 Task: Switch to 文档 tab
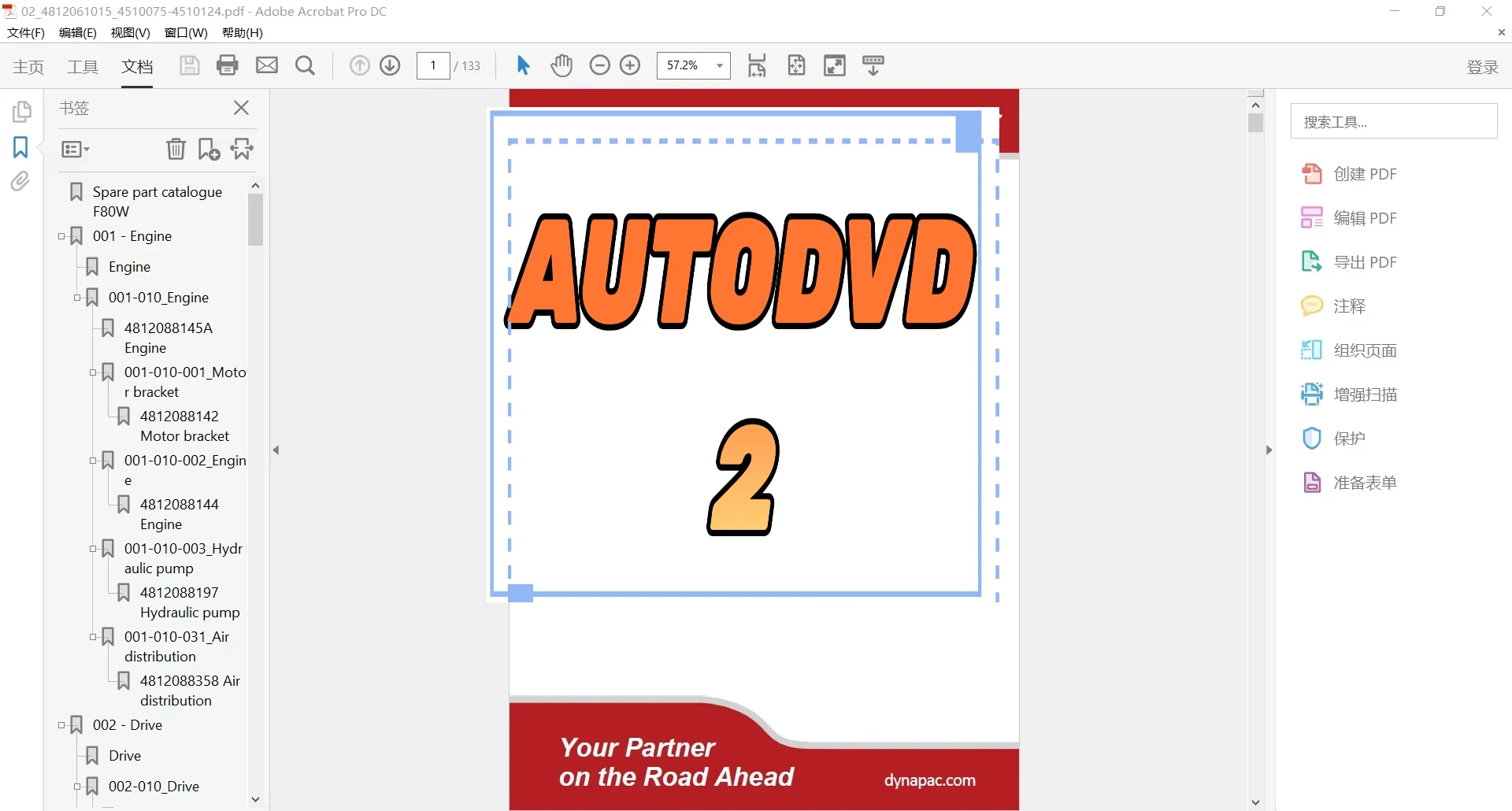tap(137, 67)
